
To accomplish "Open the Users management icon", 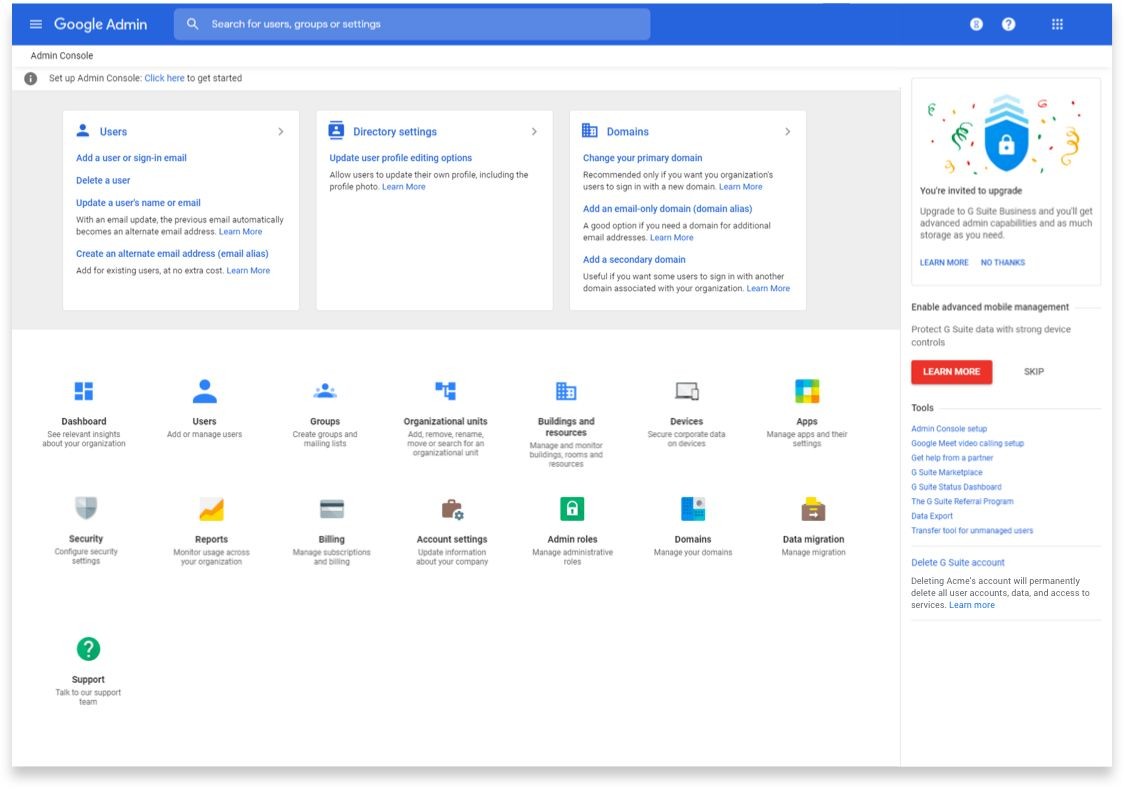I will [x=204, y=391].
